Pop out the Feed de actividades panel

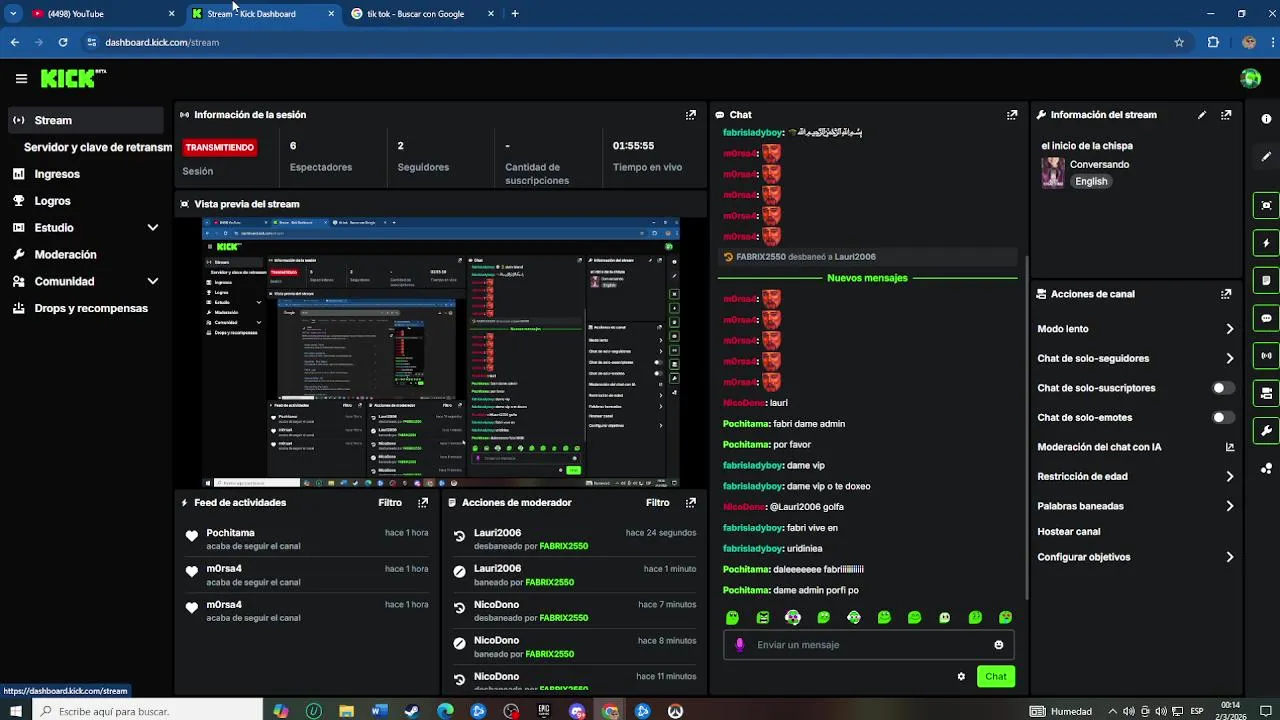[423, 503]
